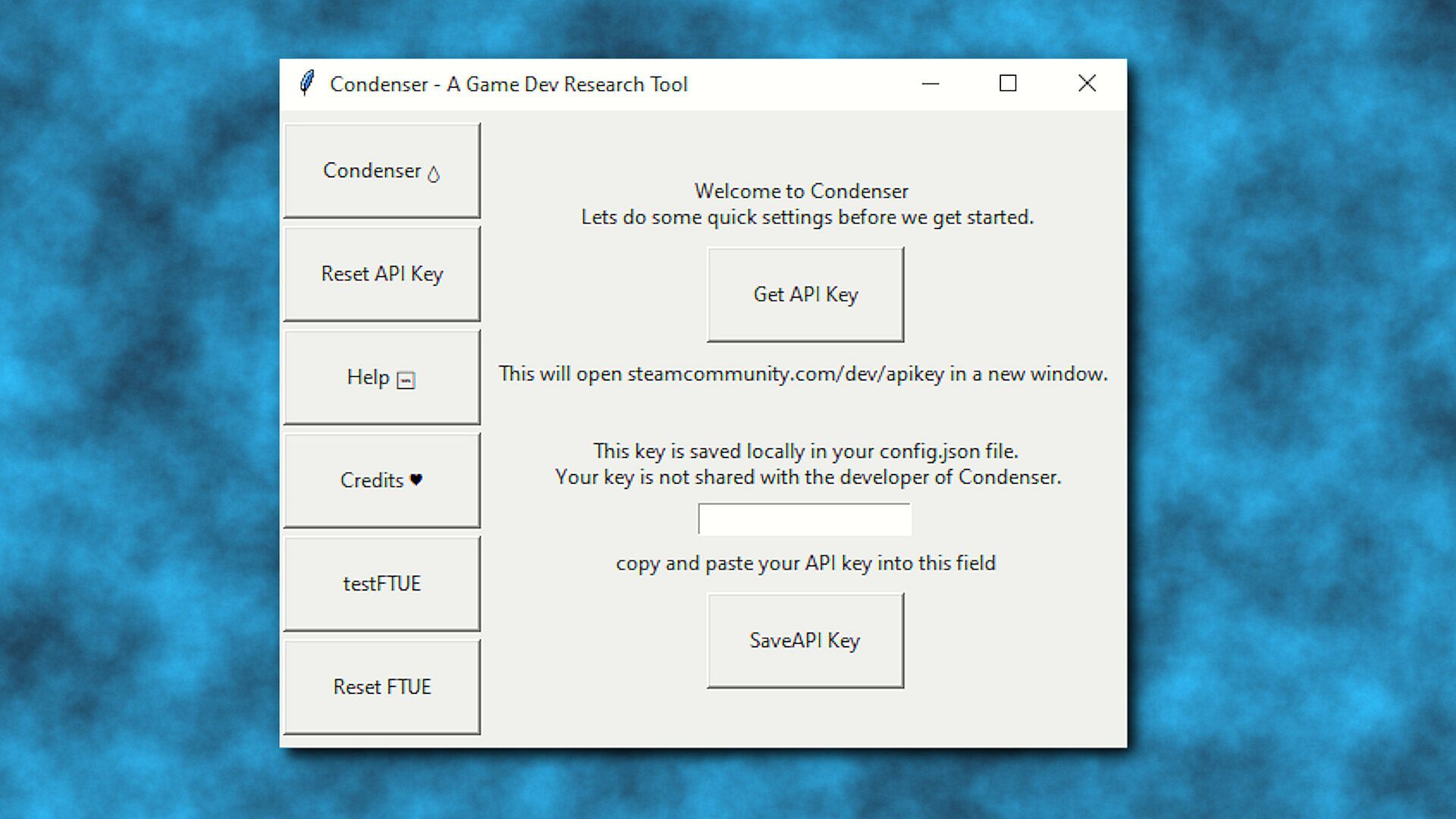Maximize the Condenser window
The height and width of the screenshot is (819, 1456).
[1008, 83]
